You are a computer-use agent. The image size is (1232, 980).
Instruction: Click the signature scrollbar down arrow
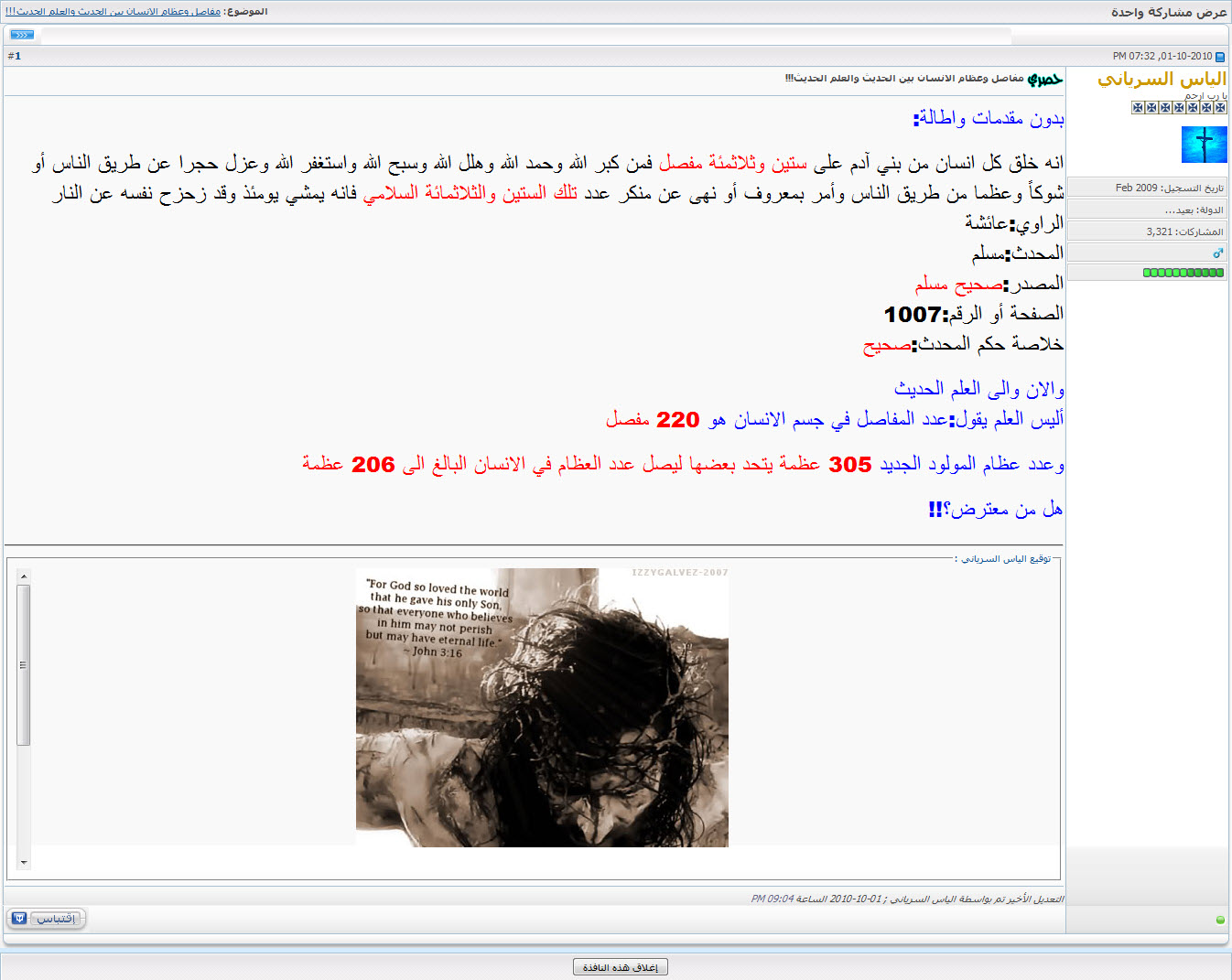[x=24, y=862]
